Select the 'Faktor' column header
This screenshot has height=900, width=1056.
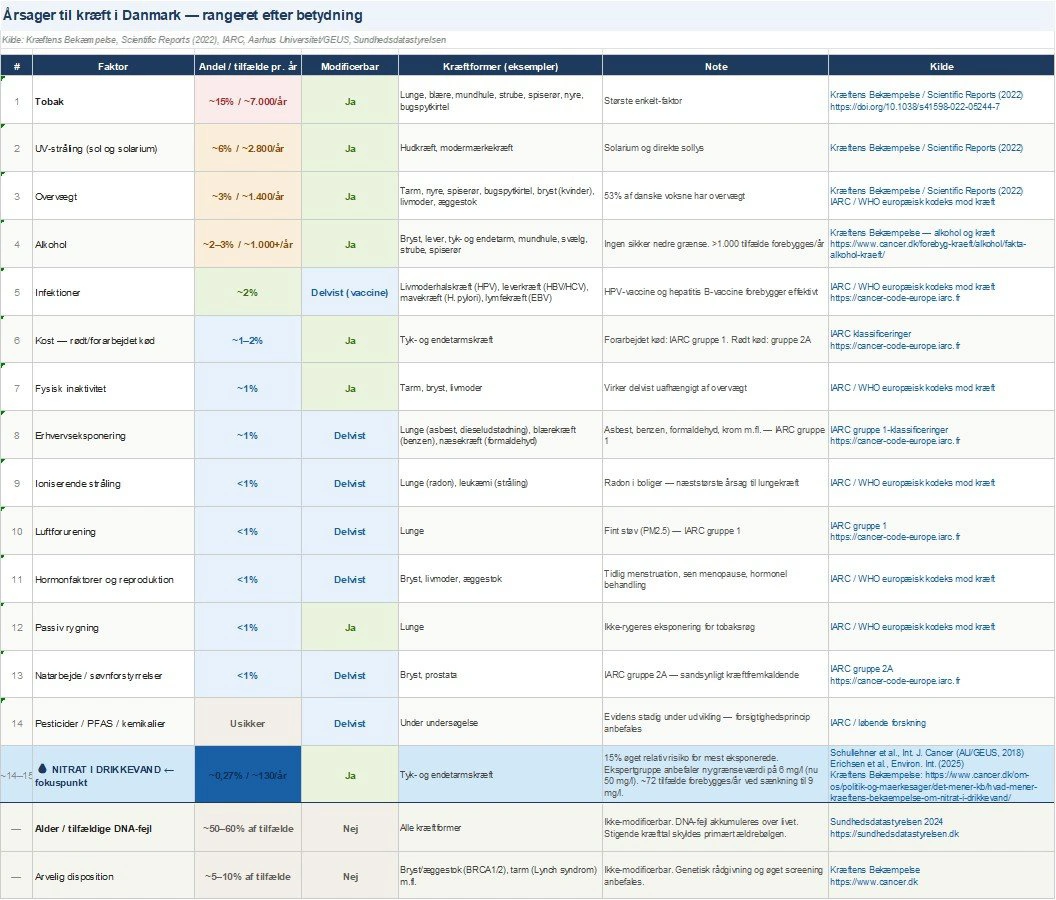[113, 67]
